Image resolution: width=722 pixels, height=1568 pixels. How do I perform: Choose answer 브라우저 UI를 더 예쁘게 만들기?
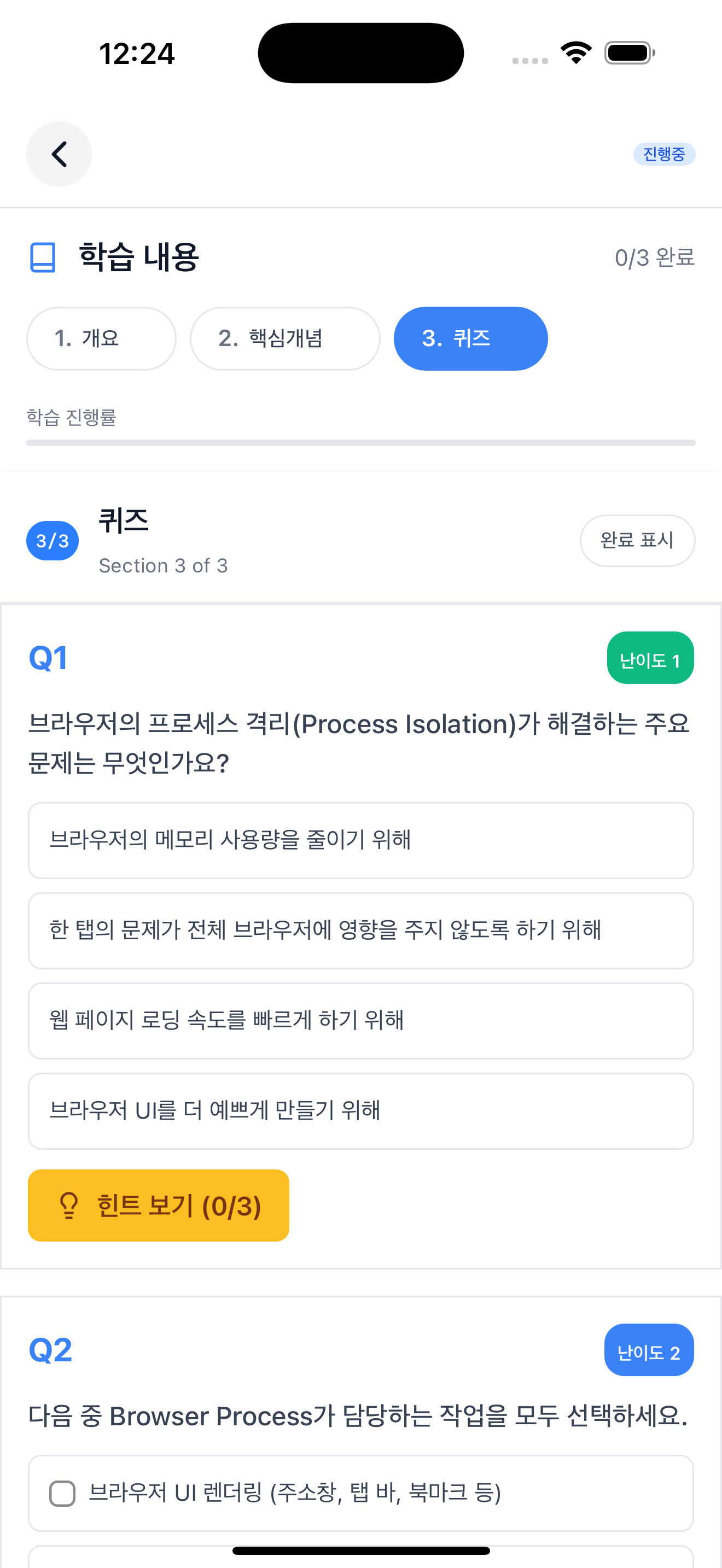click(360, 1111)
